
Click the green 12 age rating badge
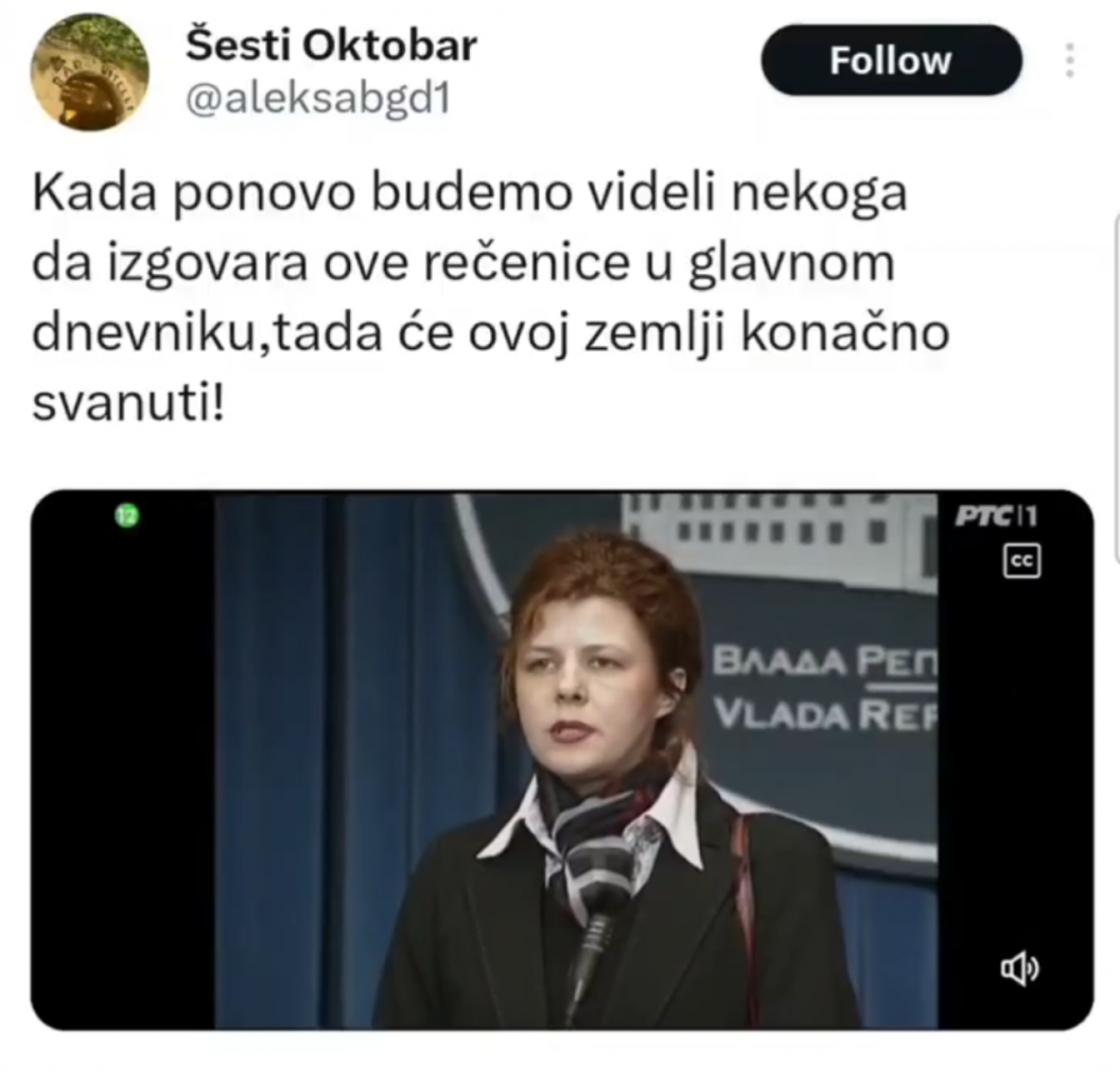[x=128, y=516]
